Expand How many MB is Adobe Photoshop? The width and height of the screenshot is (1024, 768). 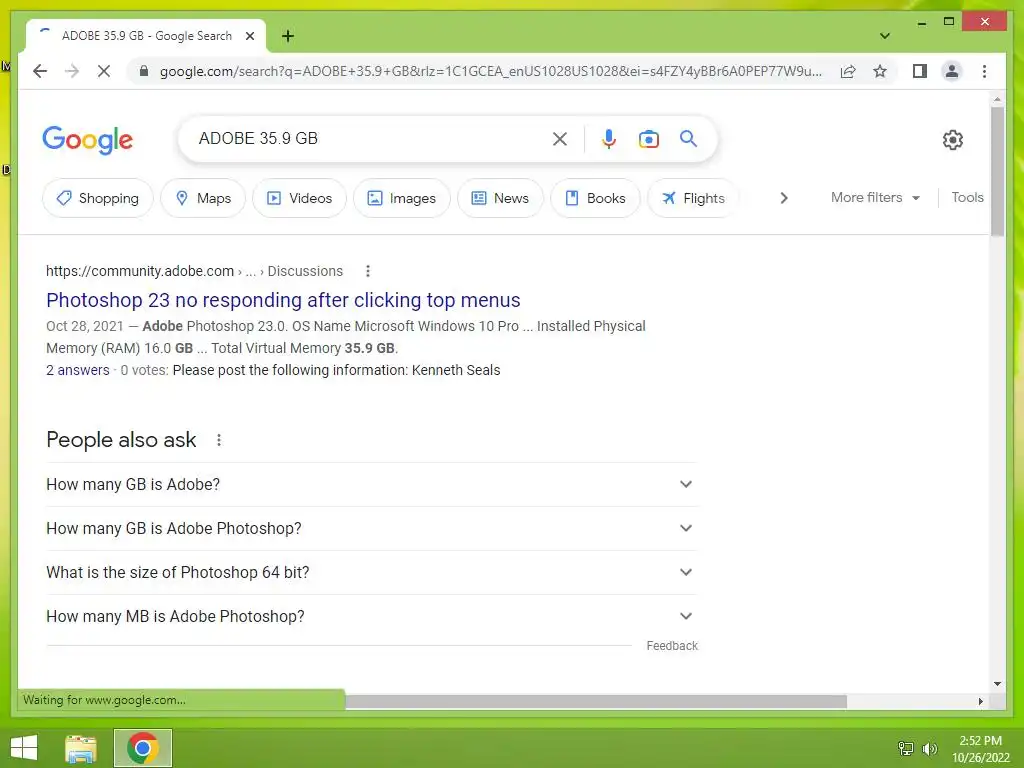tap(371, 616)
